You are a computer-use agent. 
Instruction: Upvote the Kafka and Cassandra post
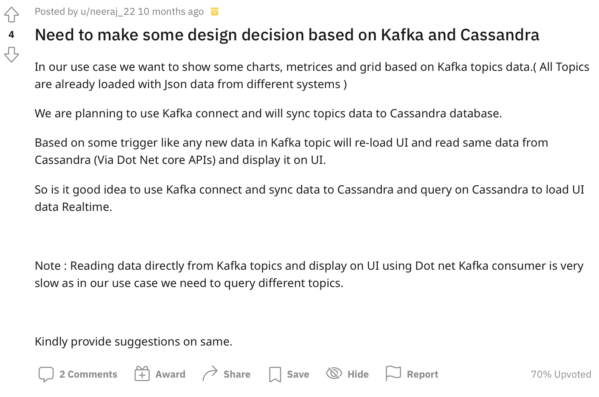tap(11, 15)
